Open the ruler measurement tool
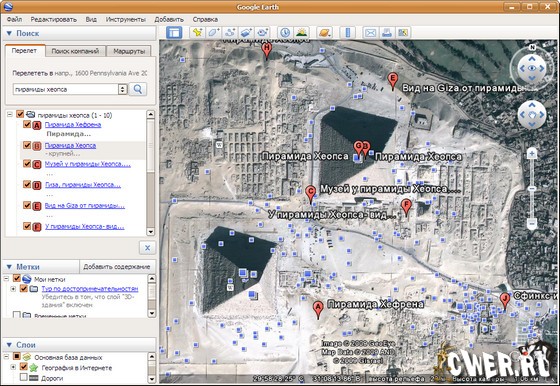 click(x=348, y=33)
